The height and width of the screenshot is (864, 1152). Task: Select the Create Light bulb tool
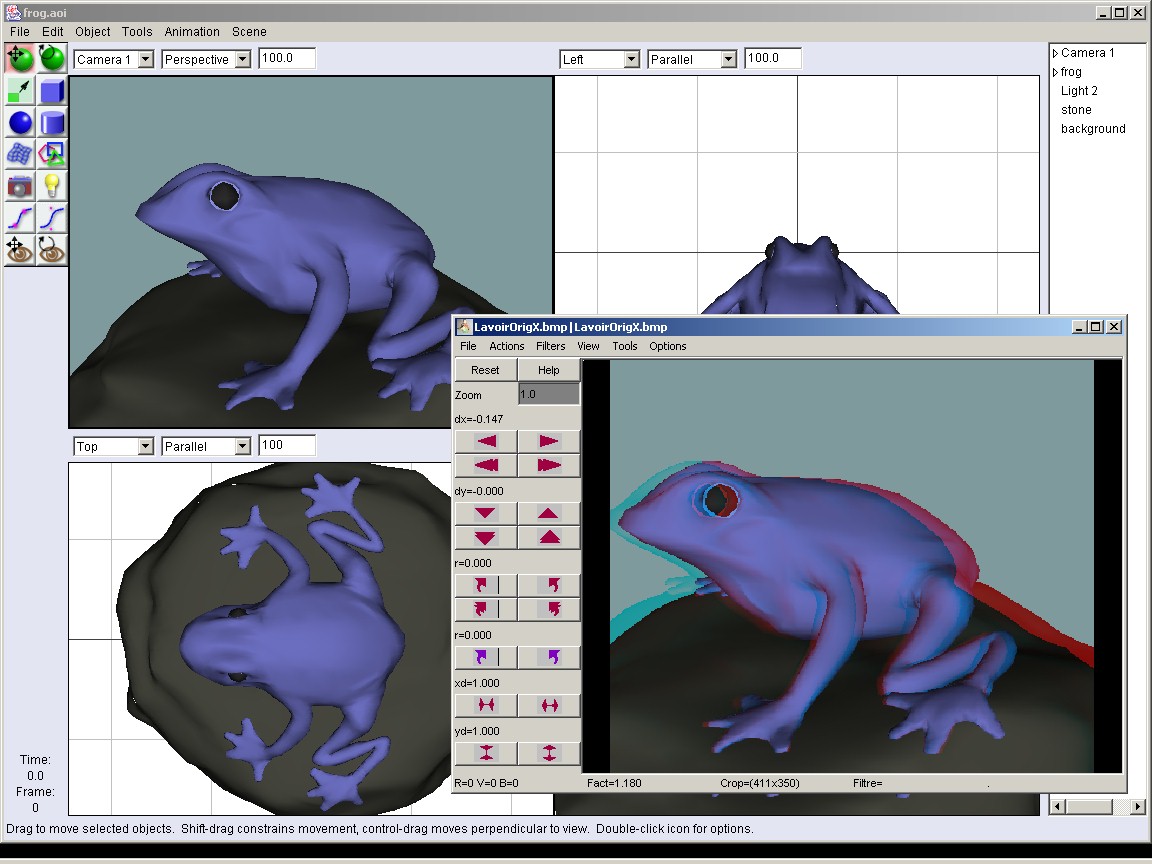[x=52, y=186]
